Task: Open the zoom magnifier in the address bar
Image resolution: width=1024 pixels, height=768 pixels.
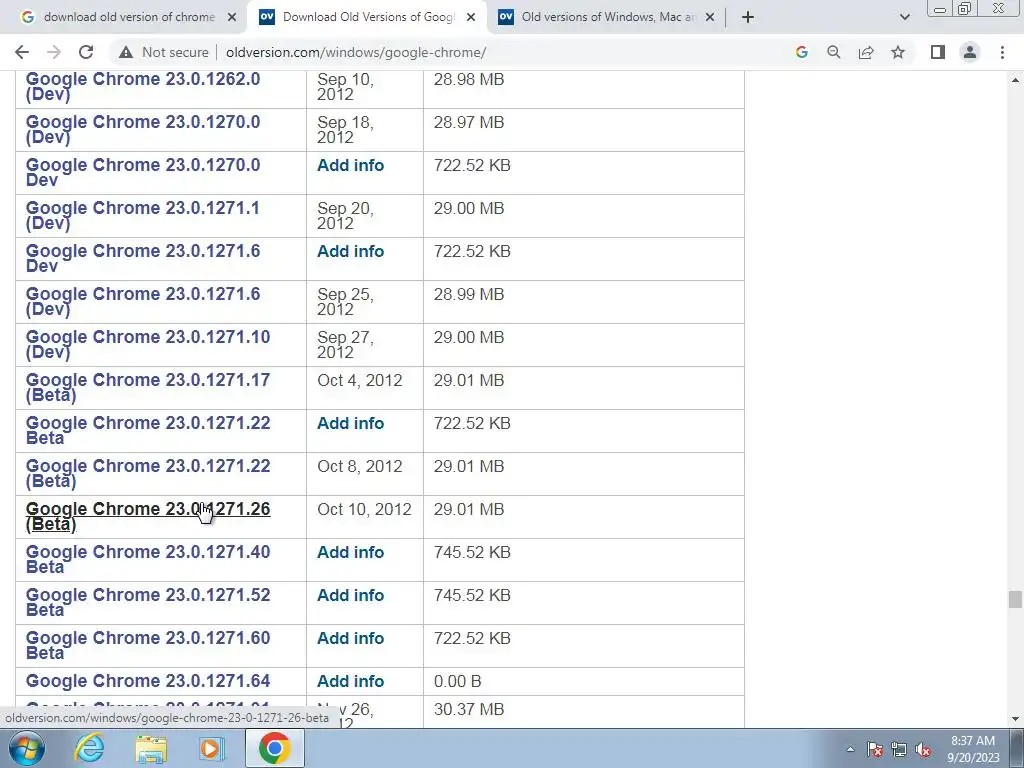Action: tap(834, 52)
